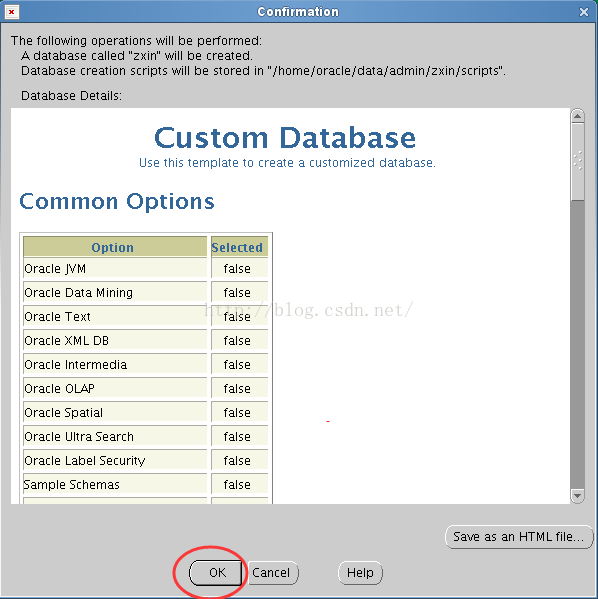Click the Oracle Label Security row

(146, 460)
